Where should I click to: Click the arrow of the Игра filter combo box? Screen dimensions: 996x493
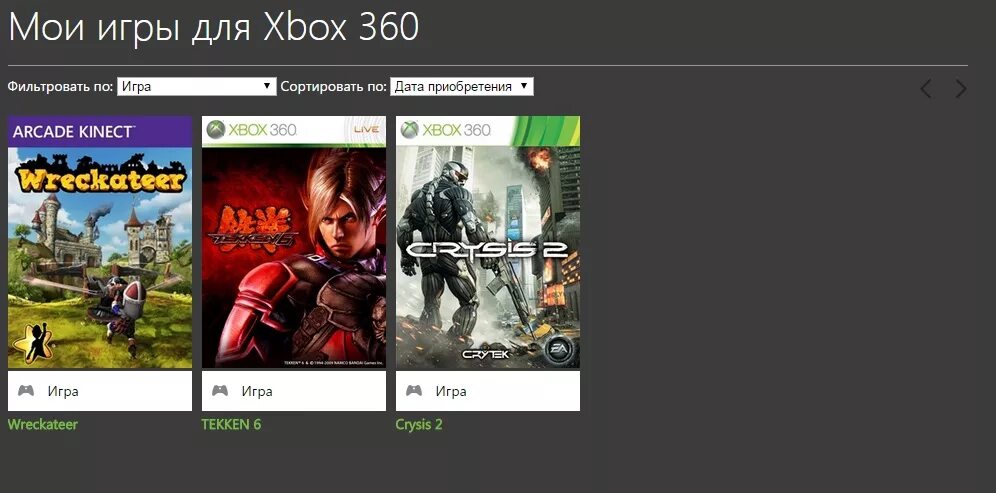coord(267,86)
